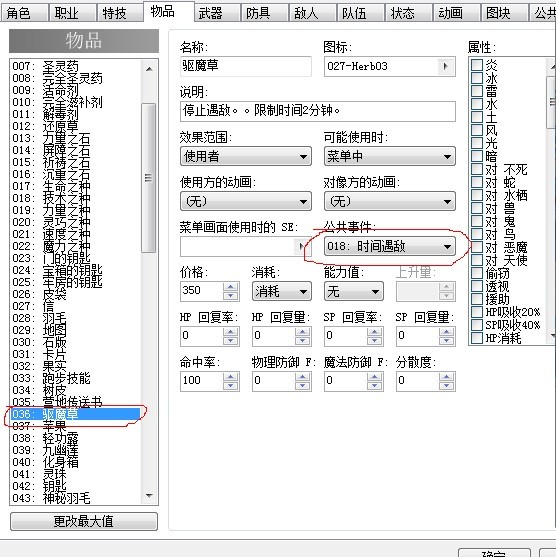The width and height of the screenshot is (556, 557).
Task: Increase HP 回复率 with up arrow
Action: pyautogui.click(x=231, y=332)
